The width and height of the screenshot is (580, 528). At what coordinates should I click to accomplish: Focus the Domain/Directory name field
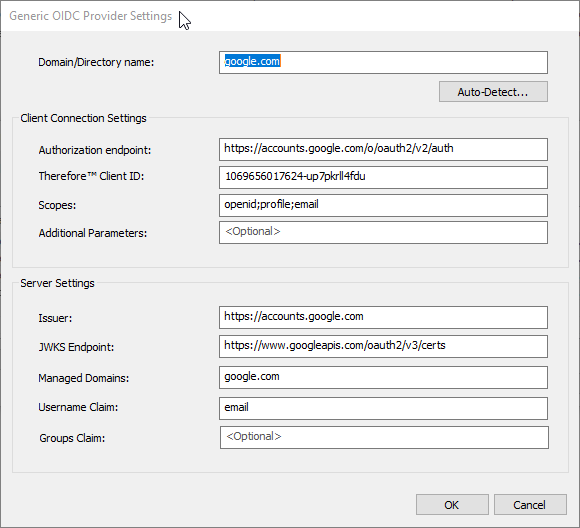[383, 62]
